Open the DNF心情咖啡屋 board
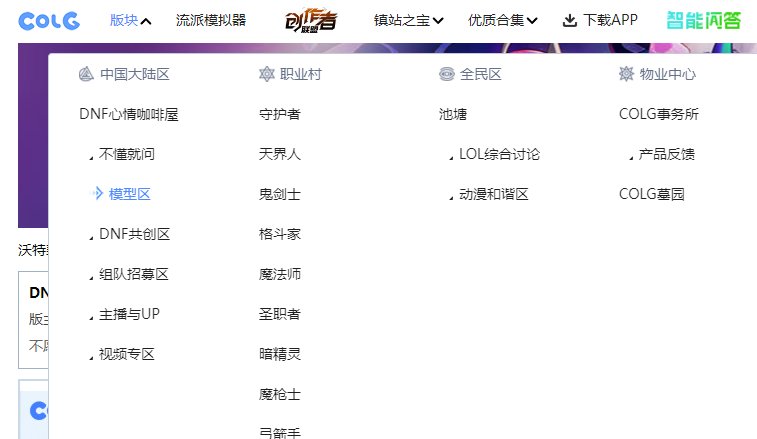The image size is (757, 439). [x=128, y=114]
